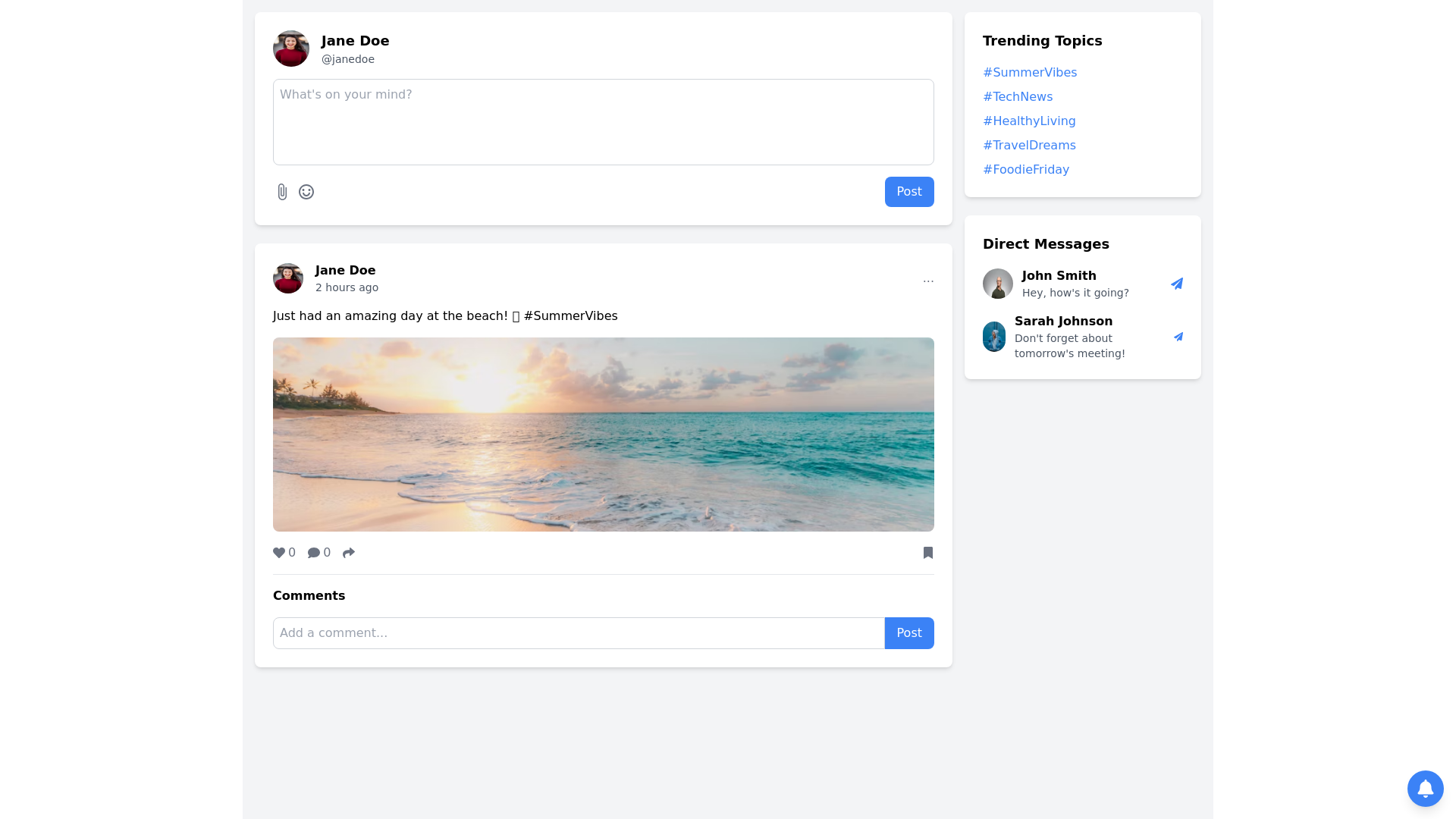Screen dimensions: 1456x819
Task: Click the "Add a comment..." field
Action: 578,633
